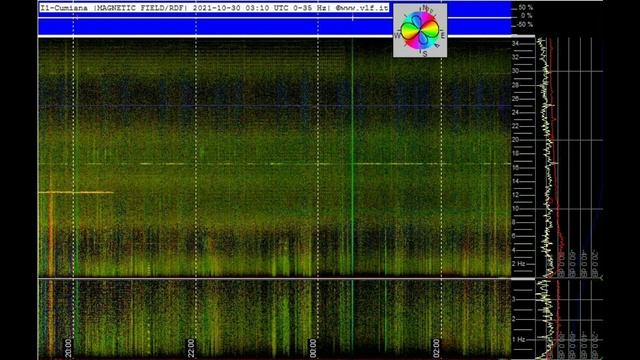Click the 3 label on lower spectrogram axis
The height and width of the screenshot is (360, 640).
click(x=514, y=299)
